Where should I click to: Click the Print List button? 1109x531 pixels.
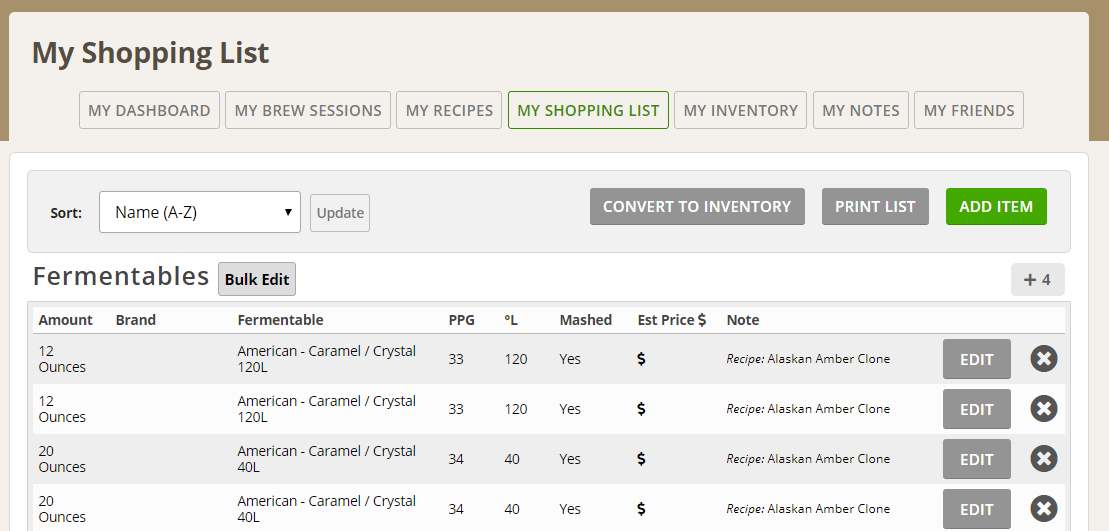click(875, 206)
